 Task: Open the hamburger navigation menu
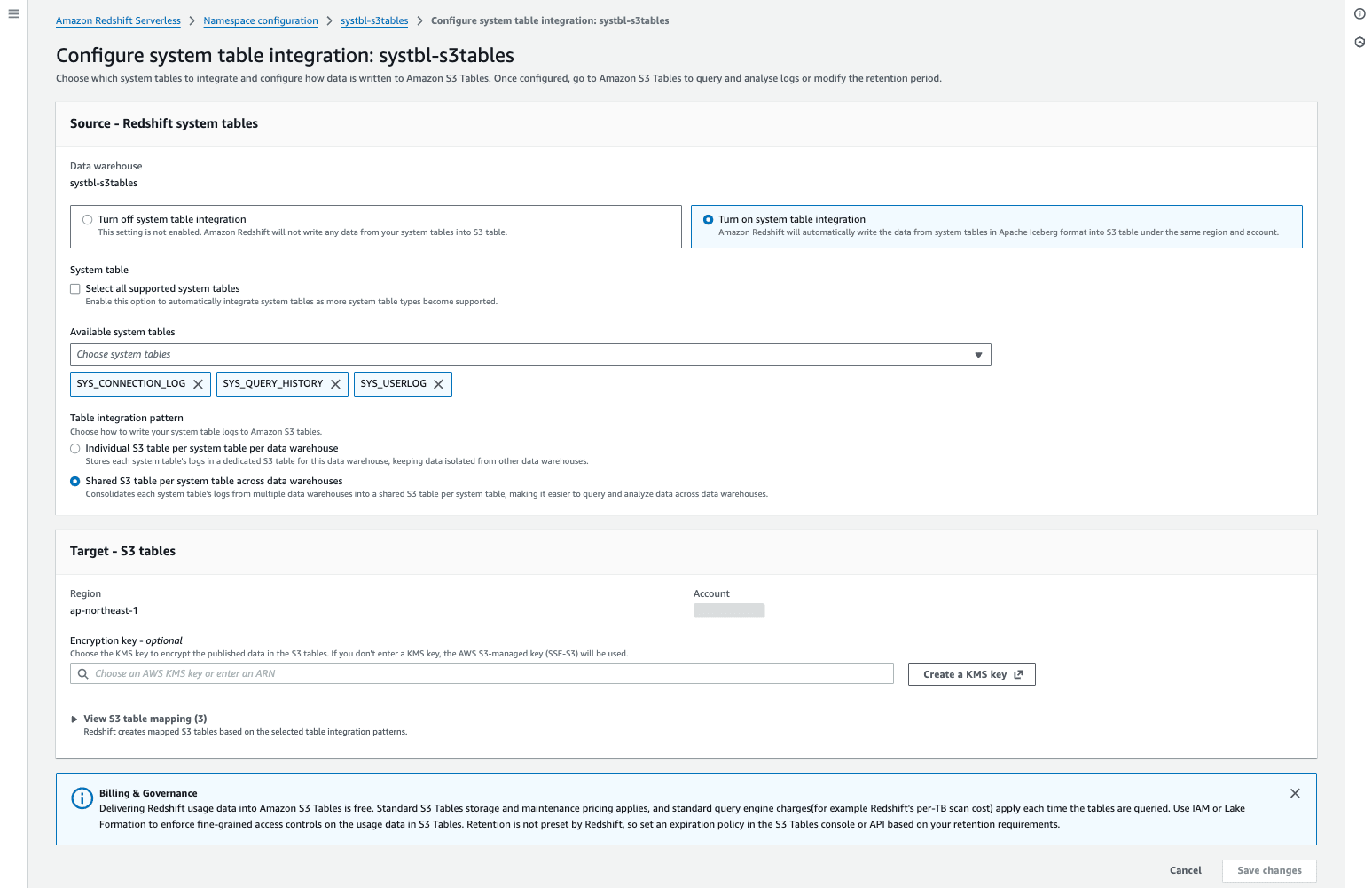13,13
